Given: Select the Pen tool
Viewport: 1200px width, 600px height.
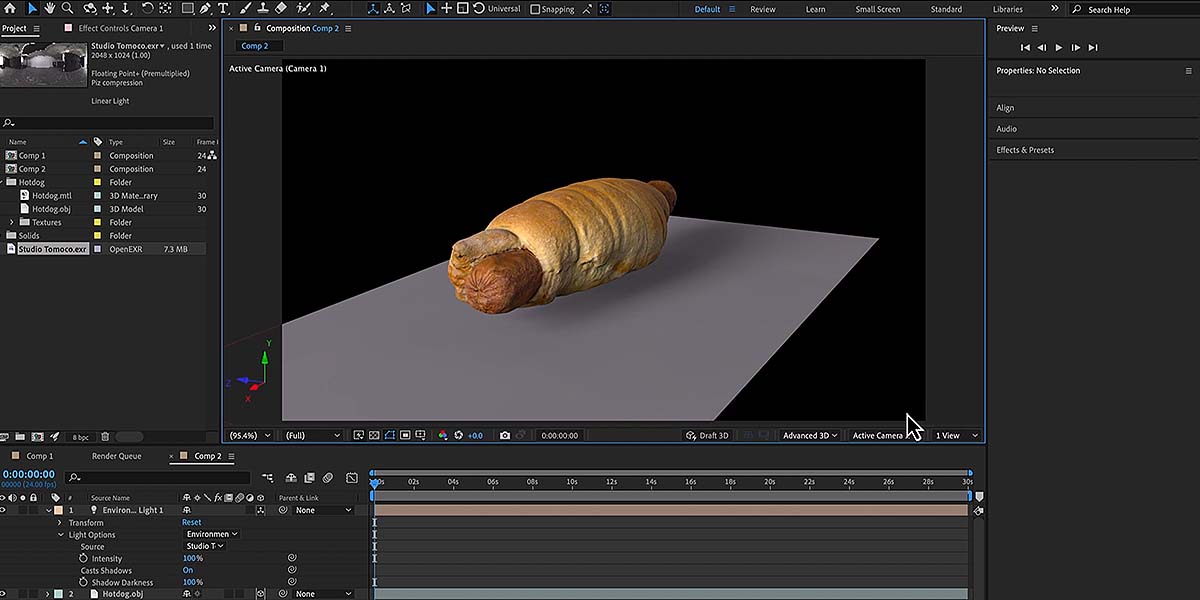Looking at the screenshot, I should pyautogui.click(x=205, y=9).
